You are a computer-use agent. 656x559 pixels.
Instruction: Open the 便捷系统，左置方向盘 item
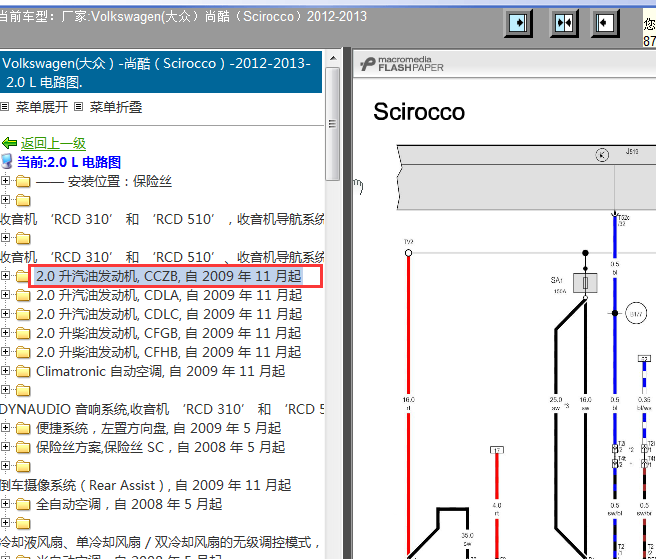click(159, 428)
